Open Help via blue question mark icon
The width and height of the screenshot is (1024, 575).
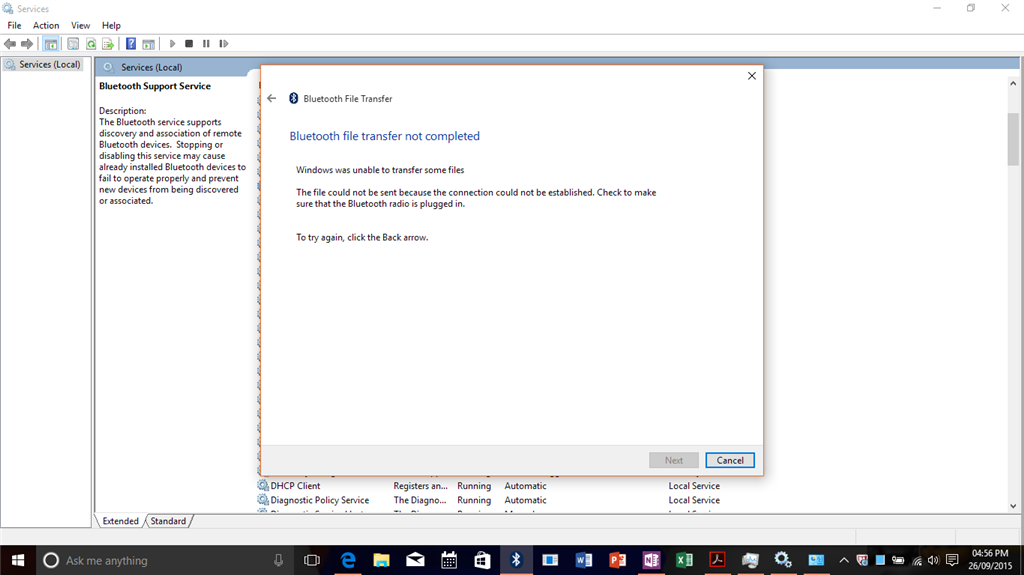click(131, 44)
